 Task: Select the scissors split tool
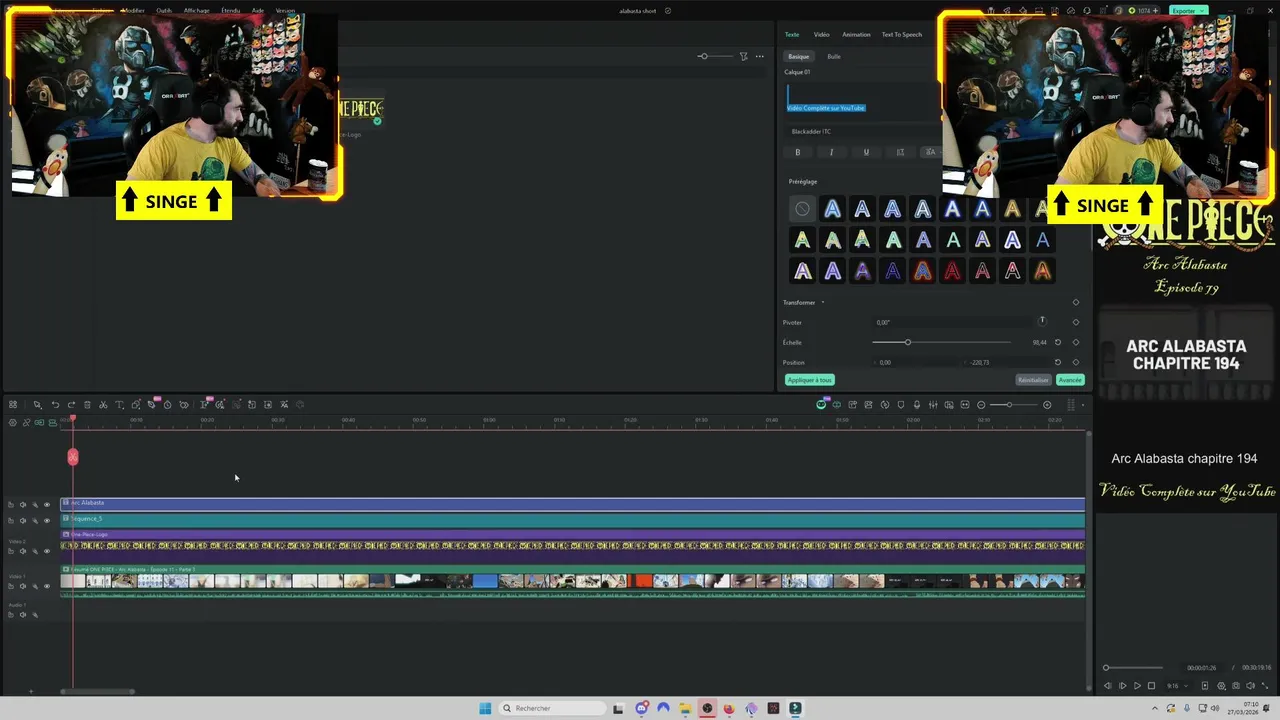coord(103,405)
